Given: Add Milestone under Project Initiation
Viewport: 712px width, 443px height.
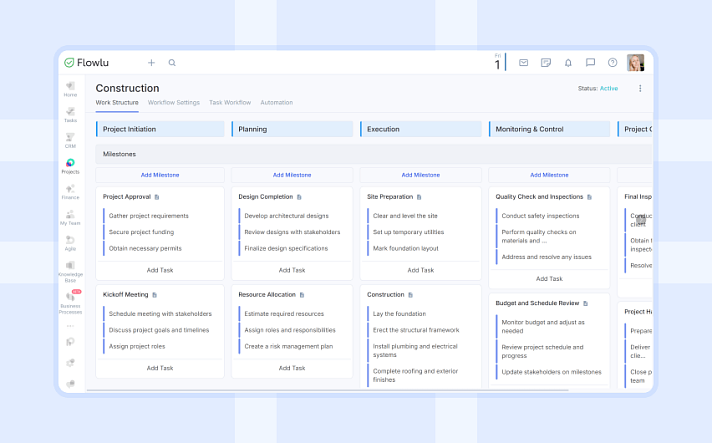Looking at the screenshot, I should [160, 175].
